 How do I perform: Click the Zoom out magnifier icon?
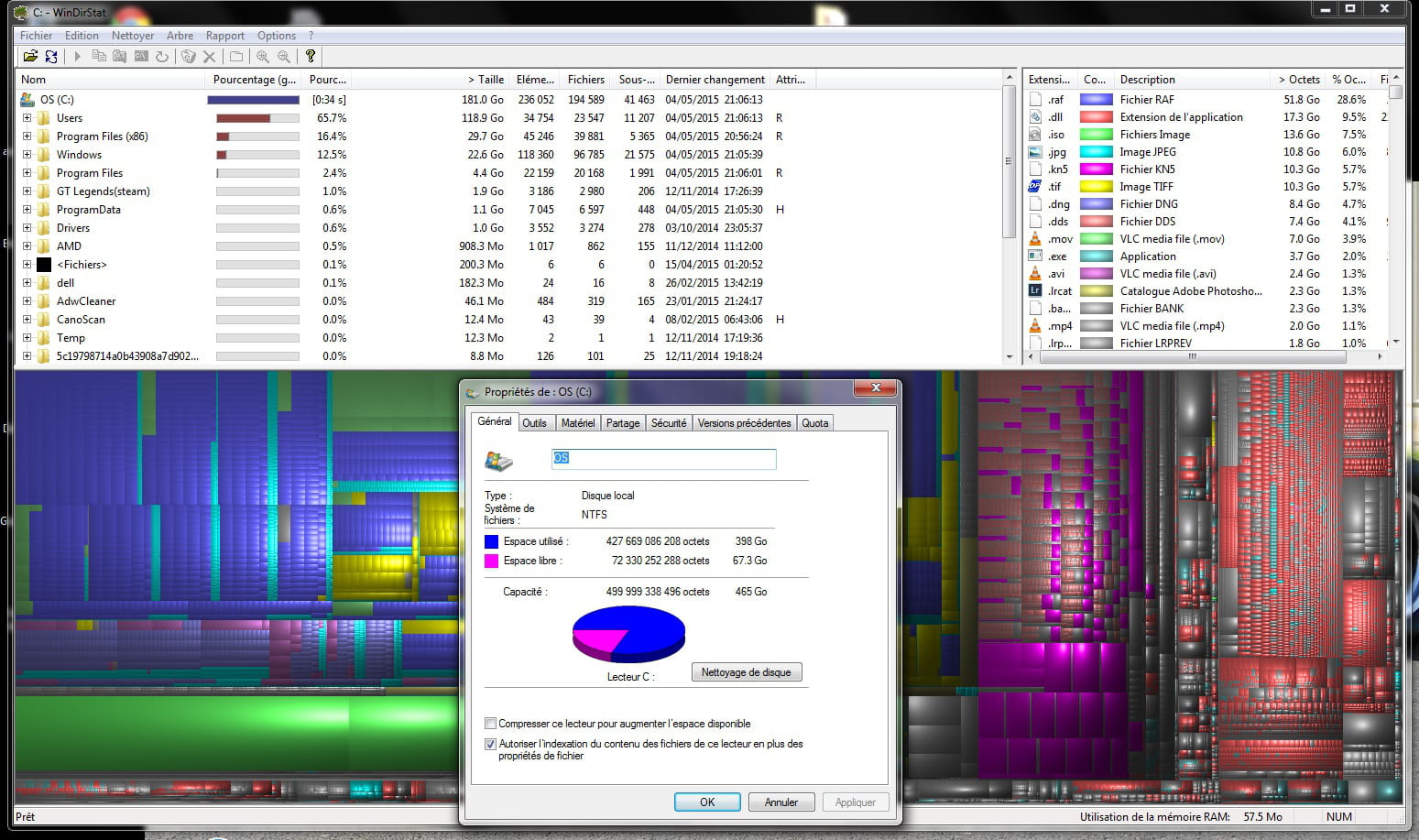284,57
